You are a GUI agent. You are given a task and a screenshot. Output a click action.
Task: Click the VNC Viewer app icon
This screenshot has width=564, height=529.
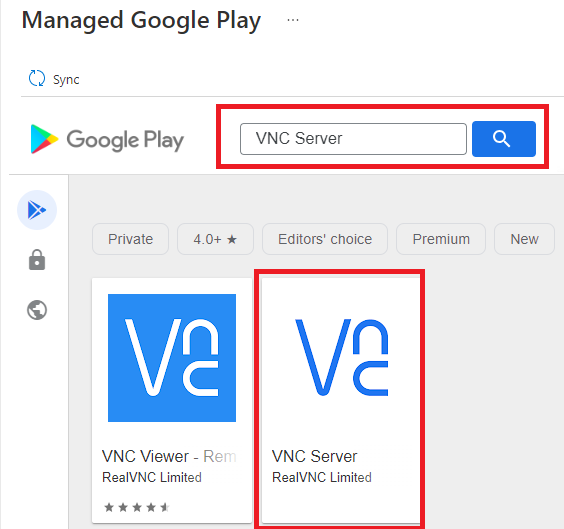pyautogui.click(x=172, y=358)
